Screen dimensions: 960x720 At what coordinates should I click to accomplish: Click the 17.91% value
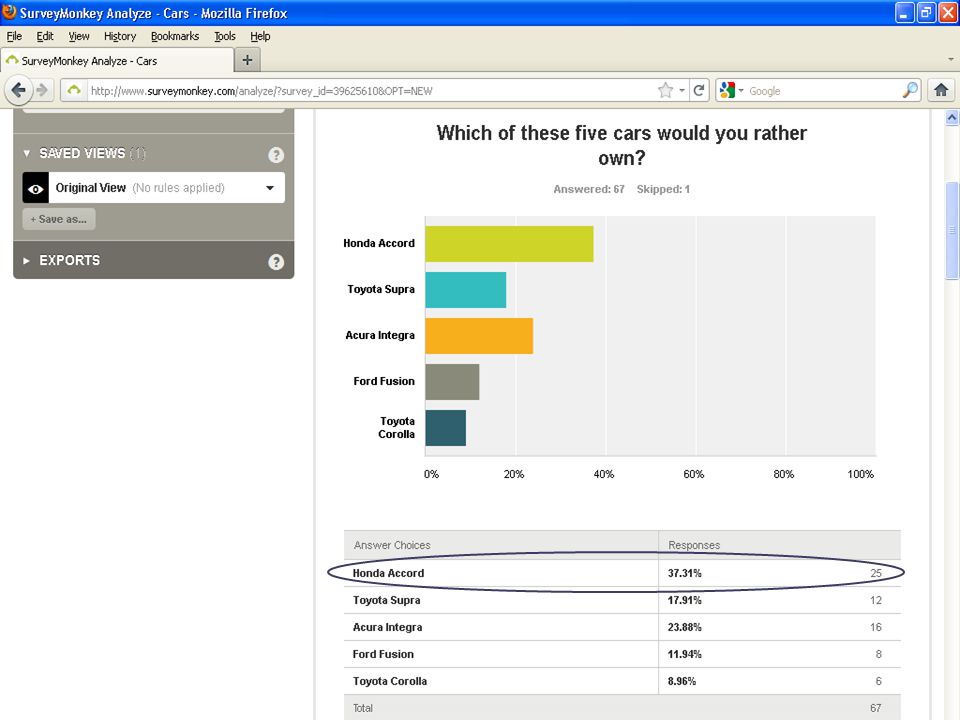click(x=684, y=600)
